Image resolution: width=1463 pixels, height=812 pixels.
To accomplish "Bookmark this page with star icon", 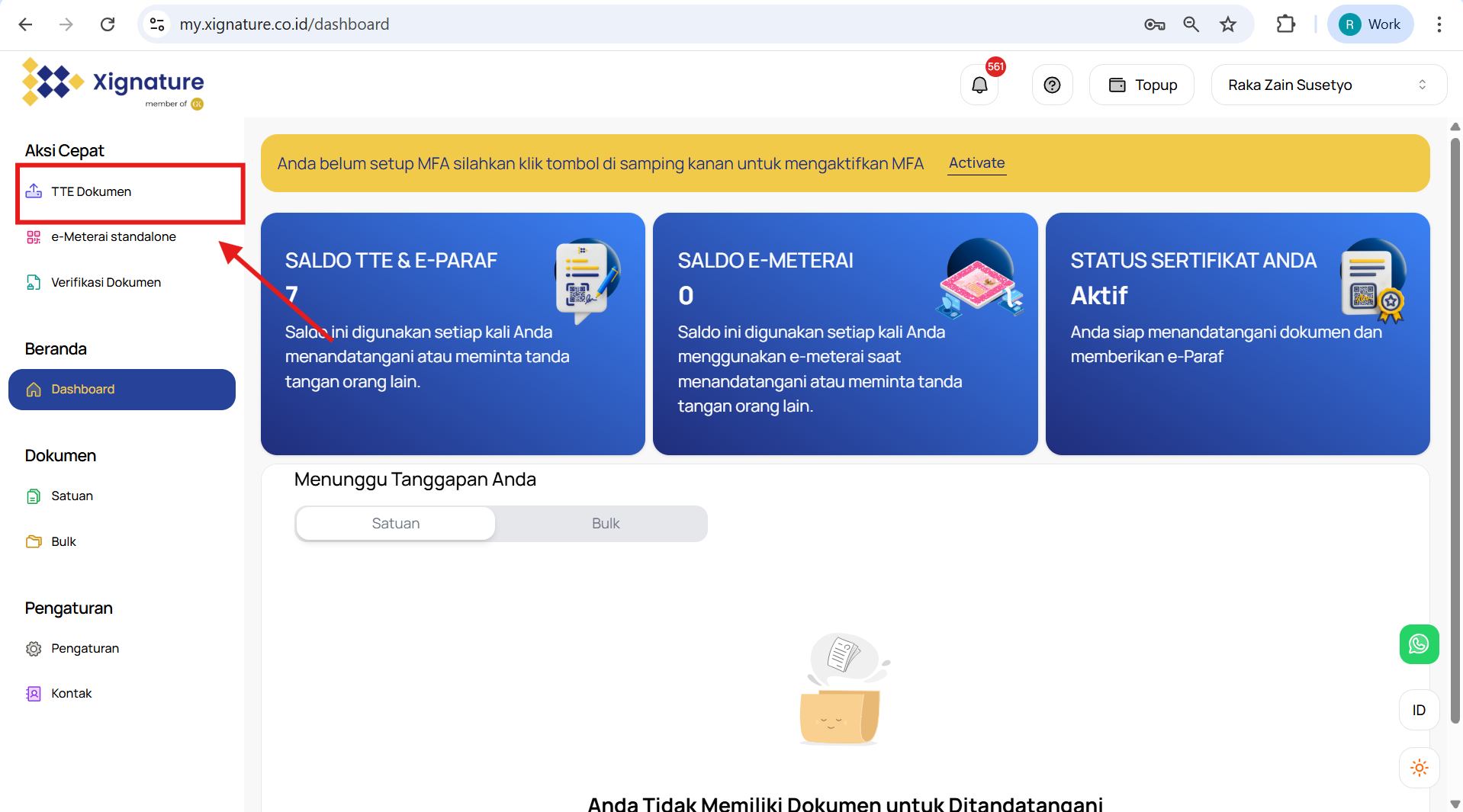I will (1227, 24).
